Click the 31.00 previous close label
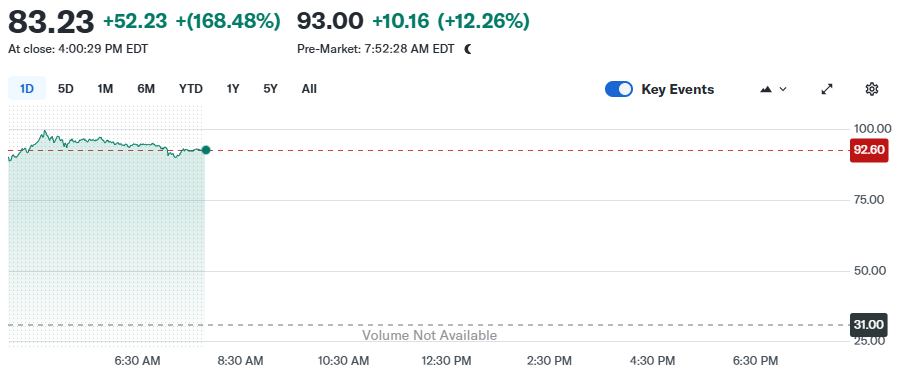910x378 pixels. 869,325
